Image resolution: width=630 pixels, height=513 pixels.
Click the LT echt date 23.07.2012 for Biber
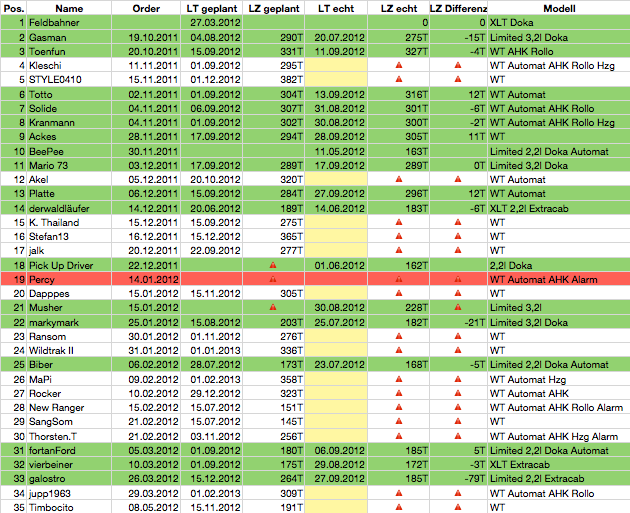pyautogui.click(x=336, y=364)
